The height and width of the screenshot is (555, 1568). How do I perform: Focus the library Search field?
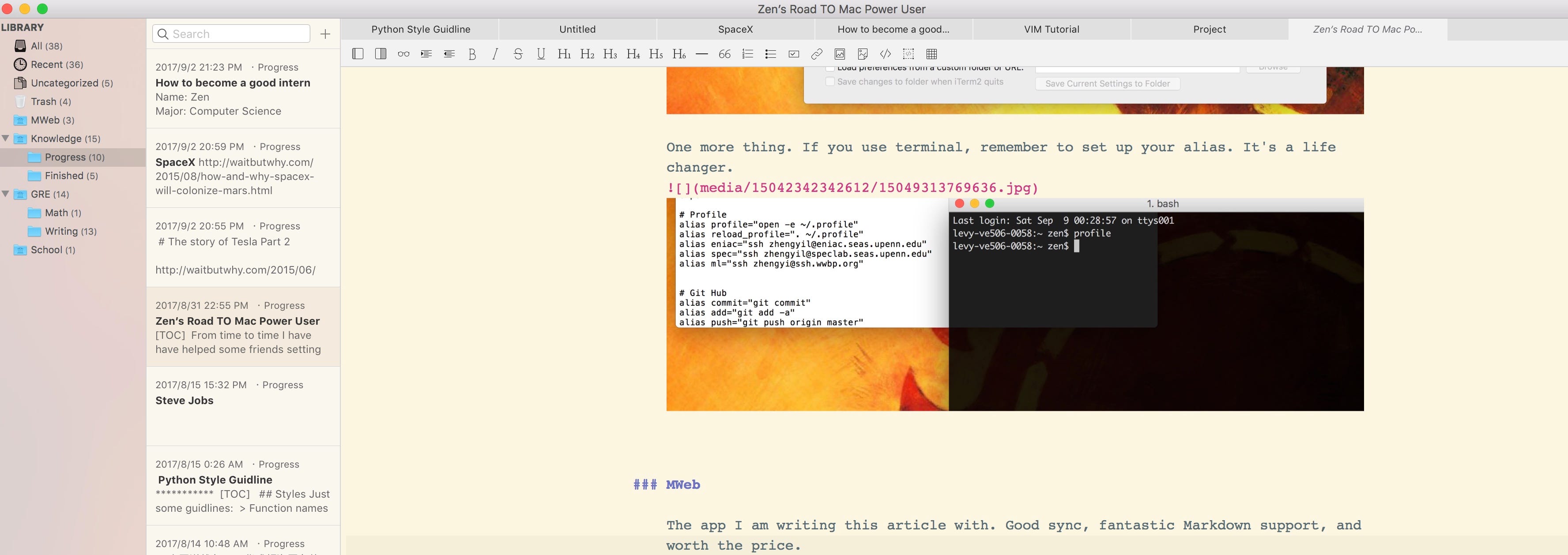tap(231, 34)
